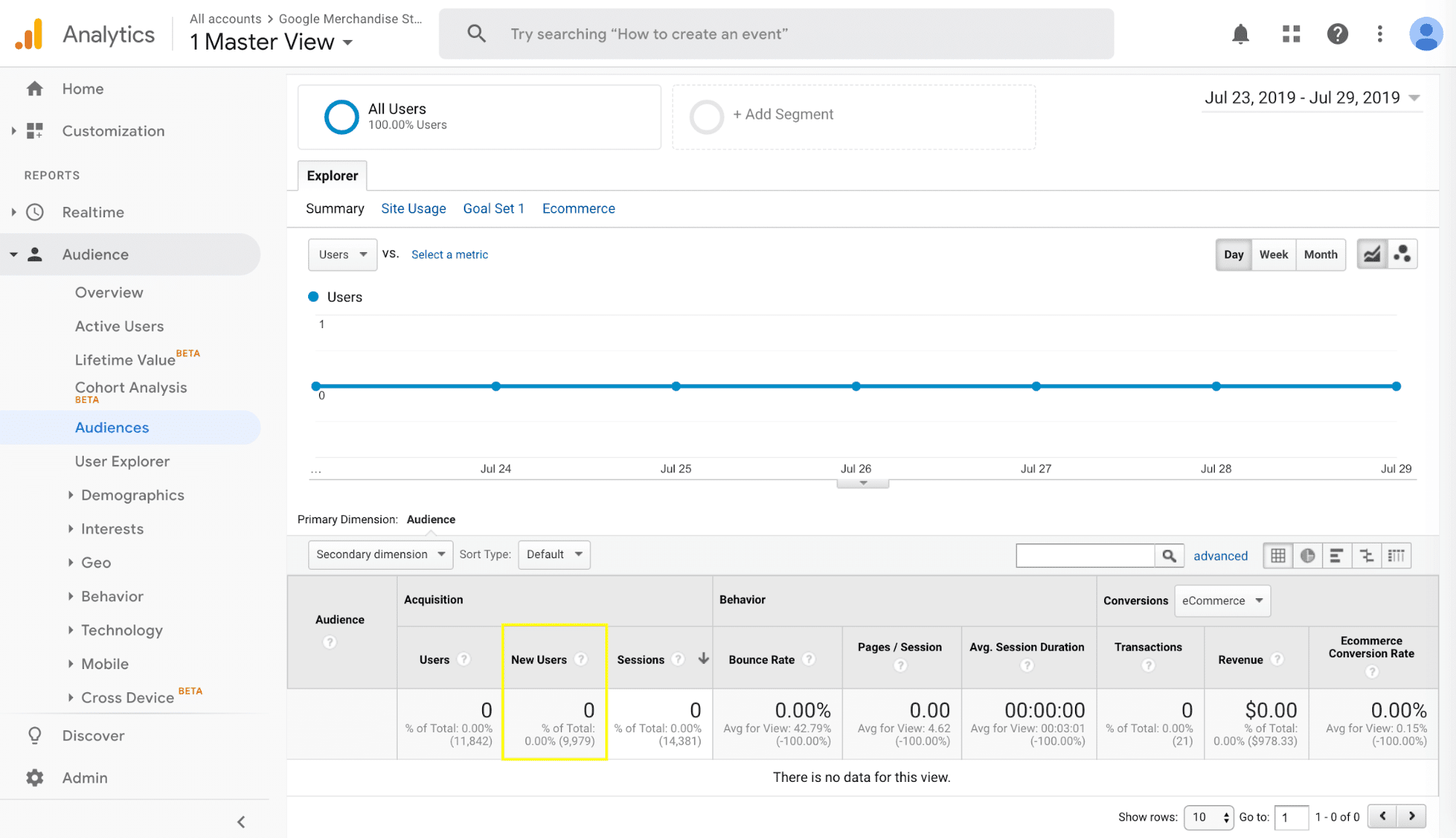
Task: Open the Goal Set 1 tab
Action: [494, 208]
